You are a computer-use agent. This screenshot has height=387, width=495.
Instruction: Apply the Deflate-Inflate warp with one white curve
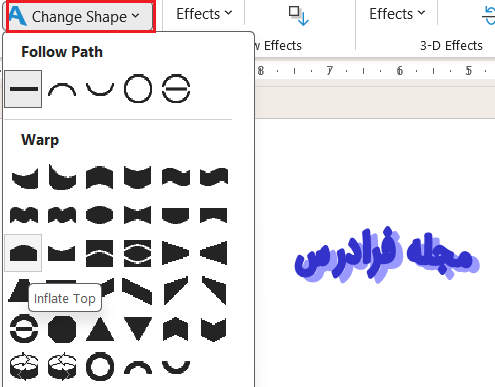point(100,253)
